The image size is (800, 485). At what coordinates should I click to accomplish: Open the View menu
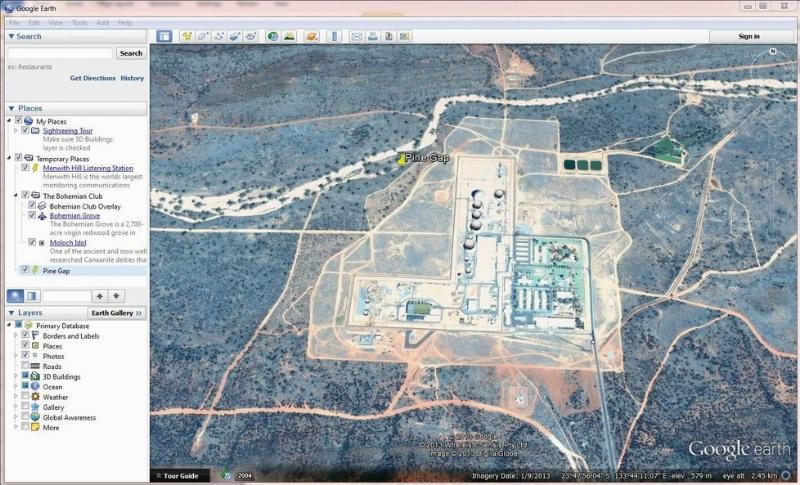[x=56, y=22]
